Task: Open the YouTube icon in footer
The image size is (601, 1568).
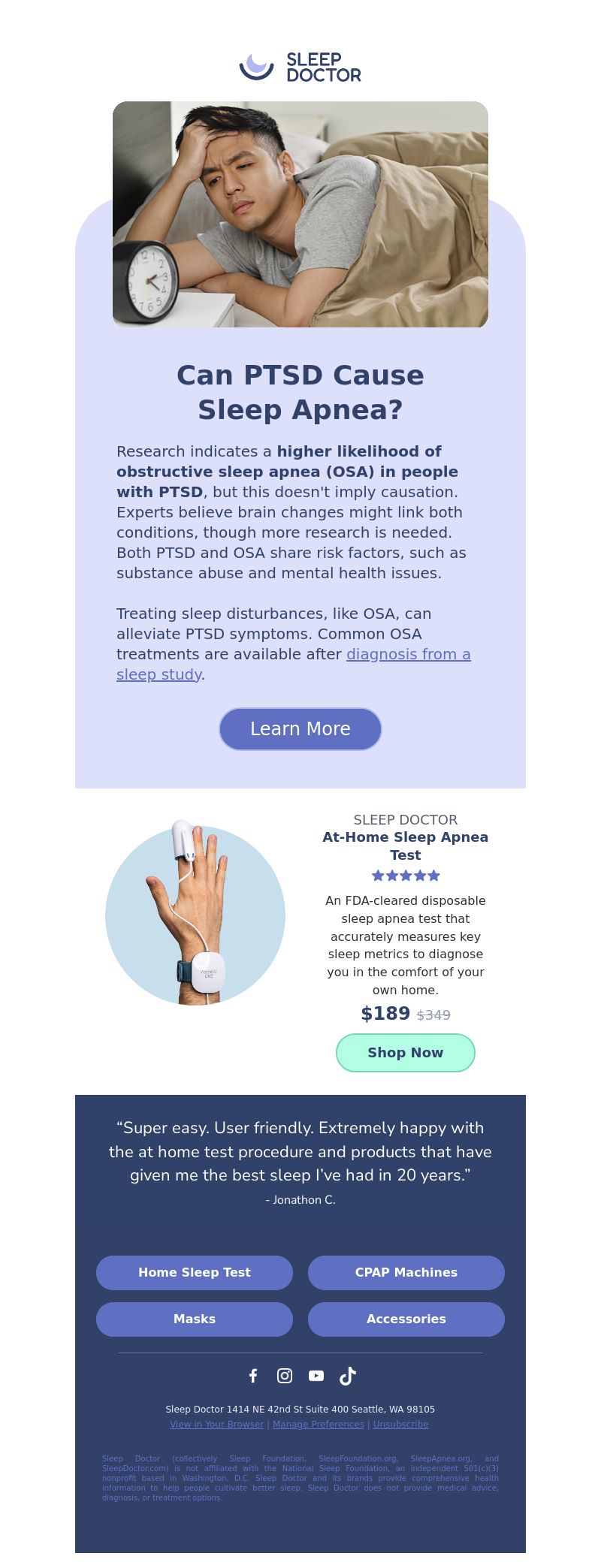Action: click(316, 1375)
